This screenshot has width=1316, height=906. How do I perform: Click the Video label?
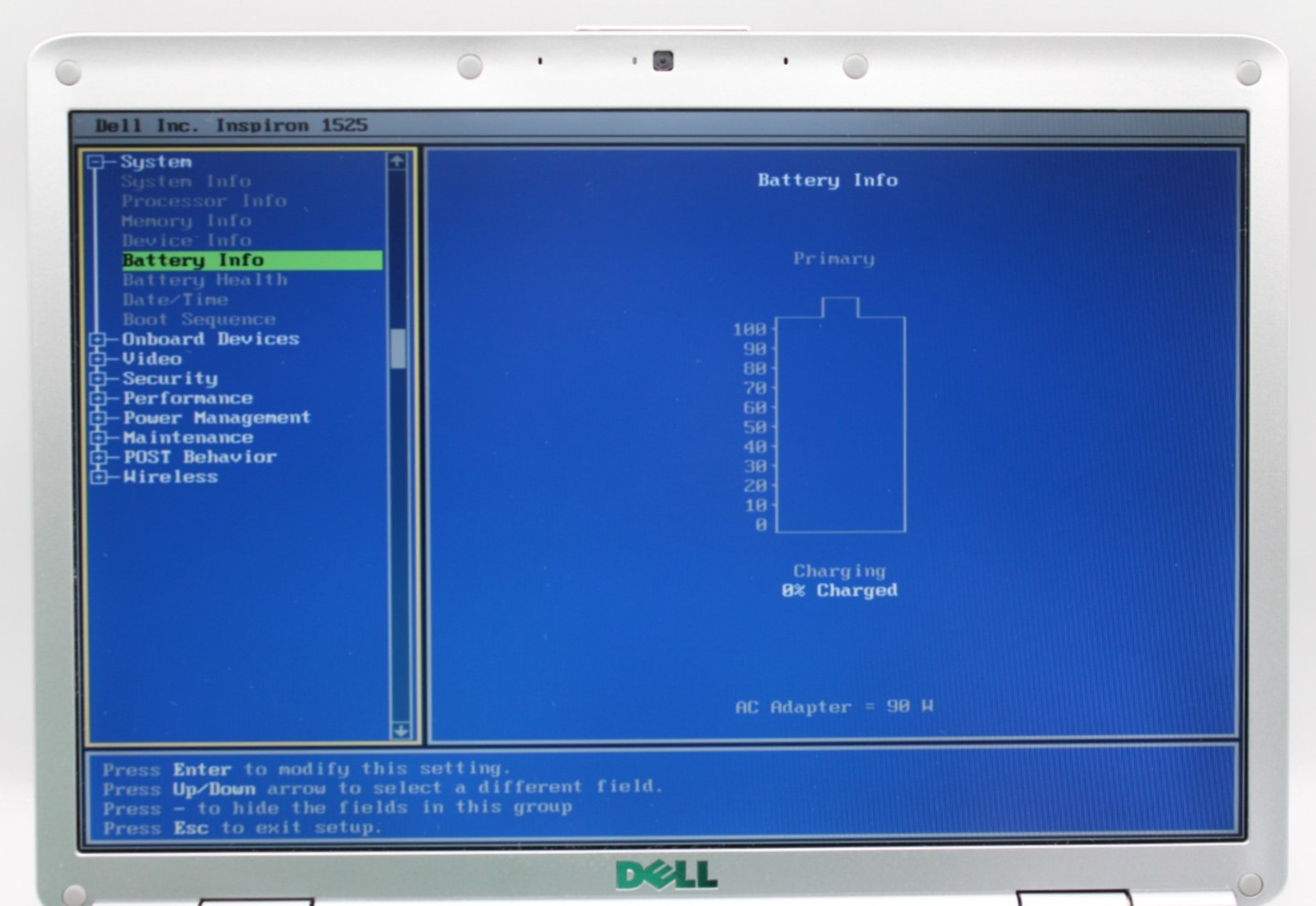(152, 359)
